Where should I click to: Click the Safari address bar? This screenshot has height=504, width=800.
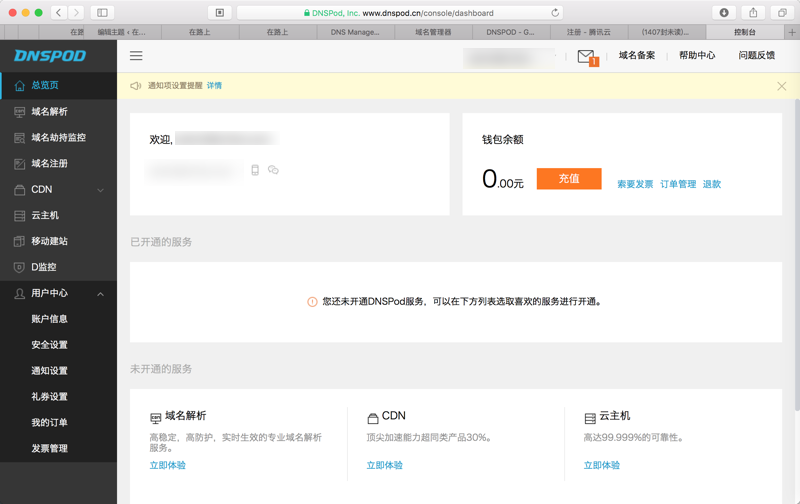[x=400, y=13]
